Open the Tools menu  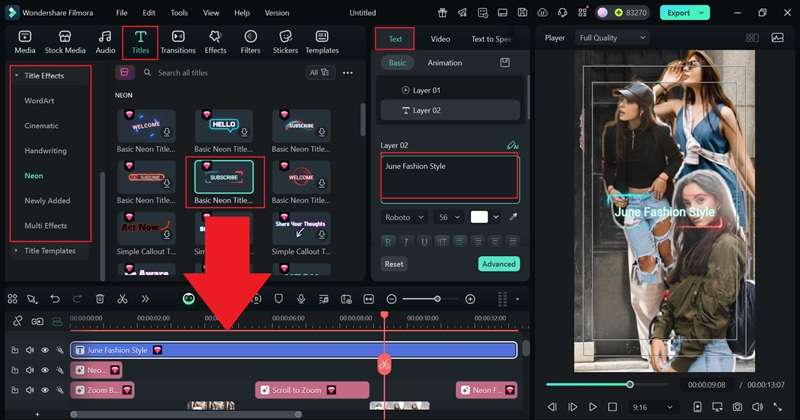pyautogui.click(x=179, y=13)
